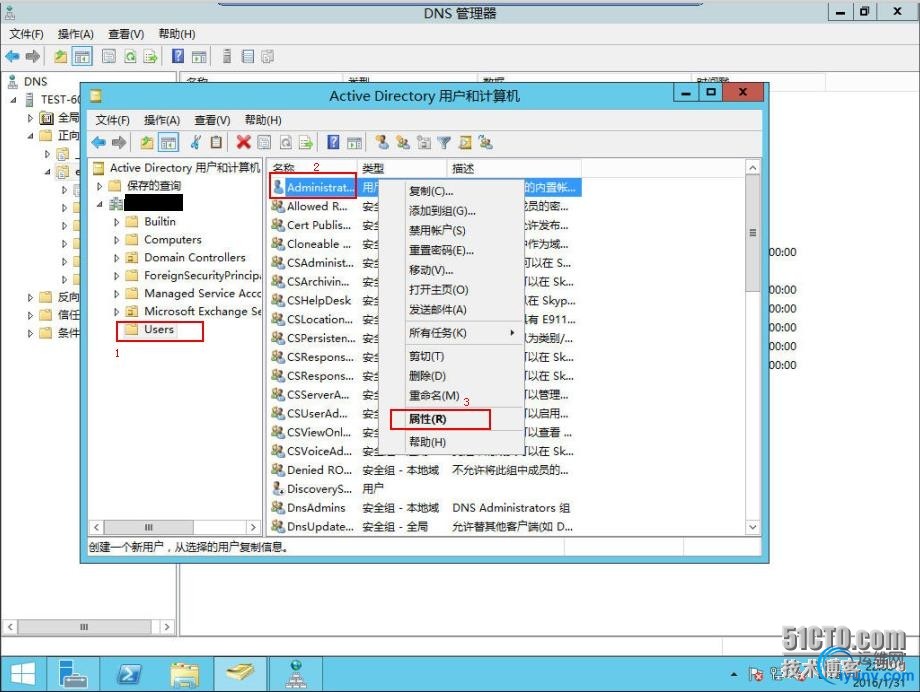This screenshot has height=692, width=920.
Task: Click Create new user icon
Action: click(382, 143)
